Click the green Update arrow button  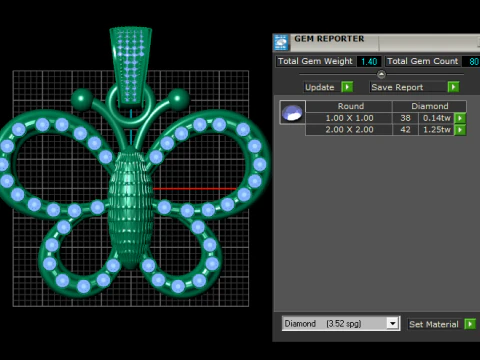347,87
